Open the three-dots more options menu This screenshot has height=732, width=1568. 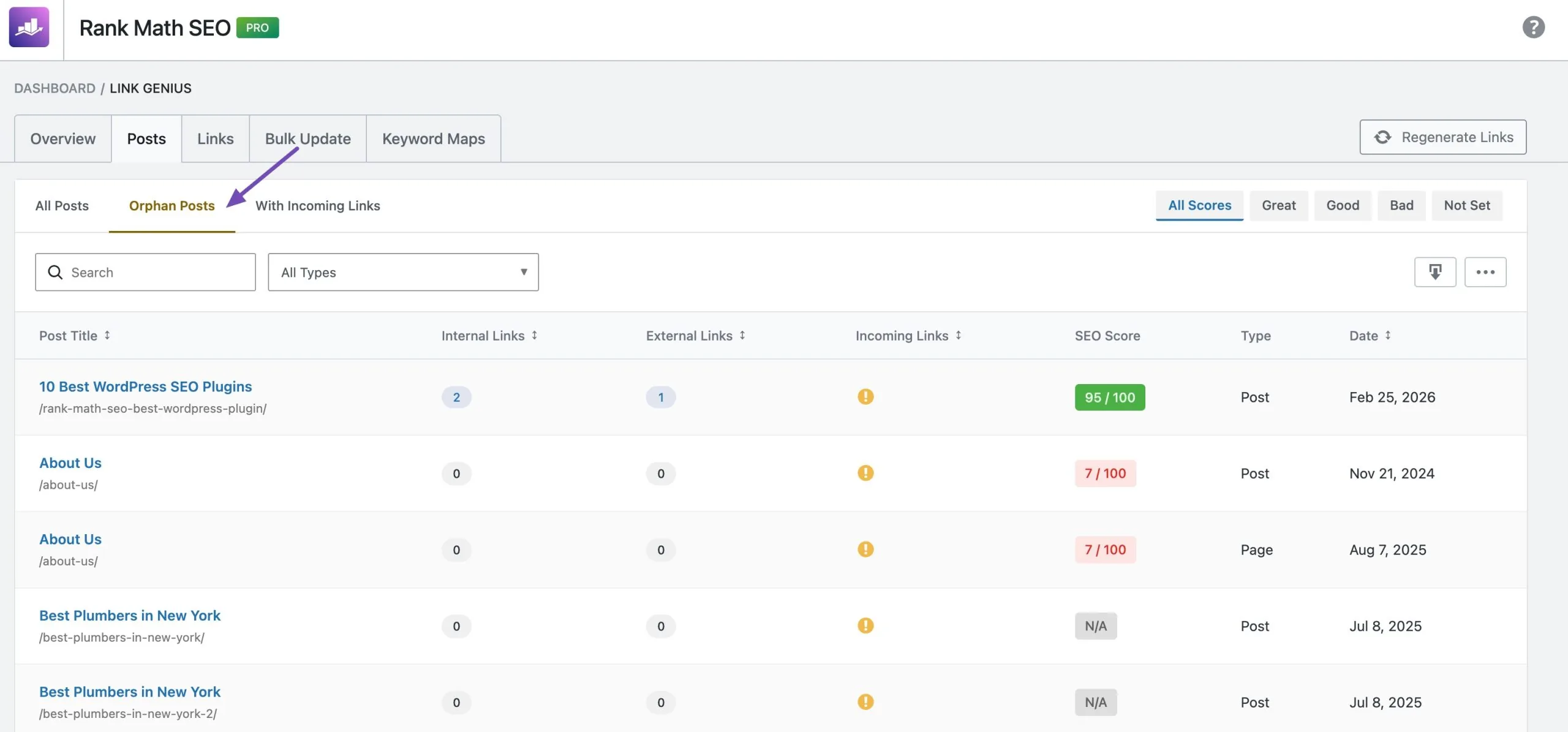point(1485,272)
